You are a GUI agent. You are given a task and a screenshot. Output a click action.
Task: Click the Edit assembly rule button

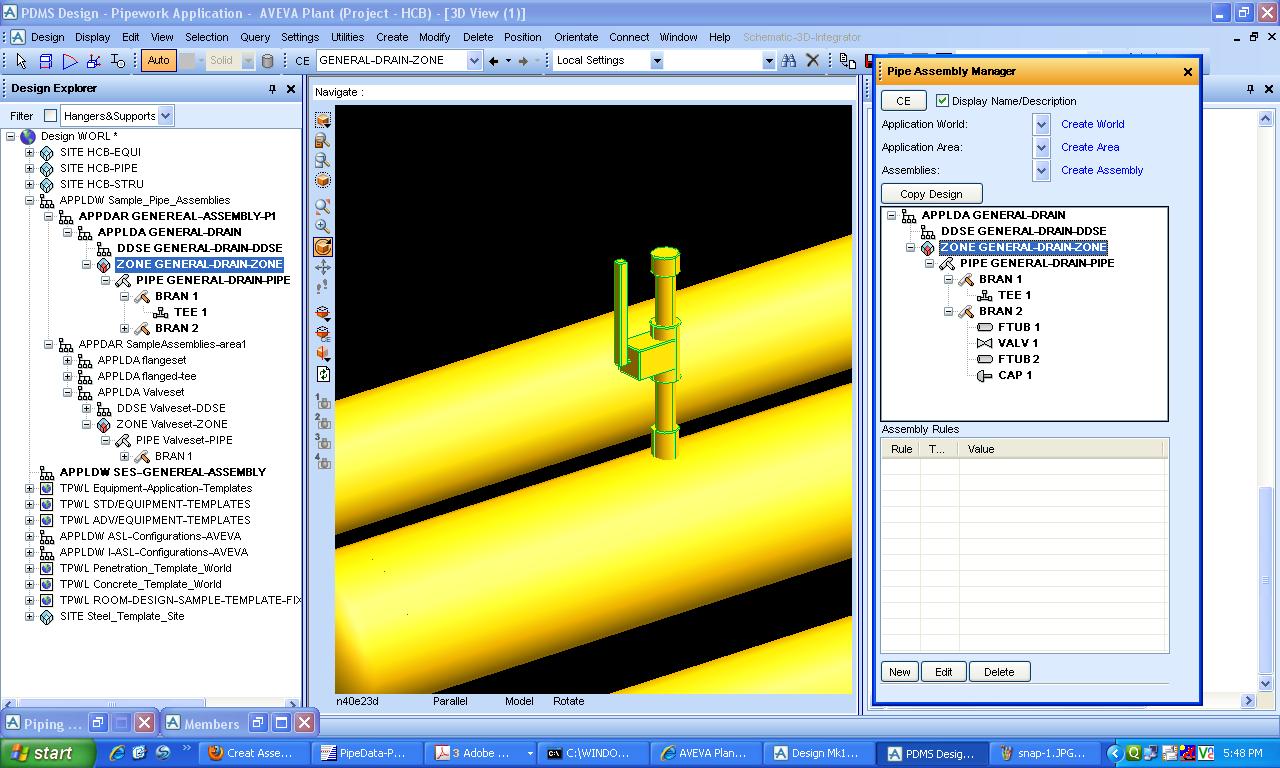click(x=943, y=672)
